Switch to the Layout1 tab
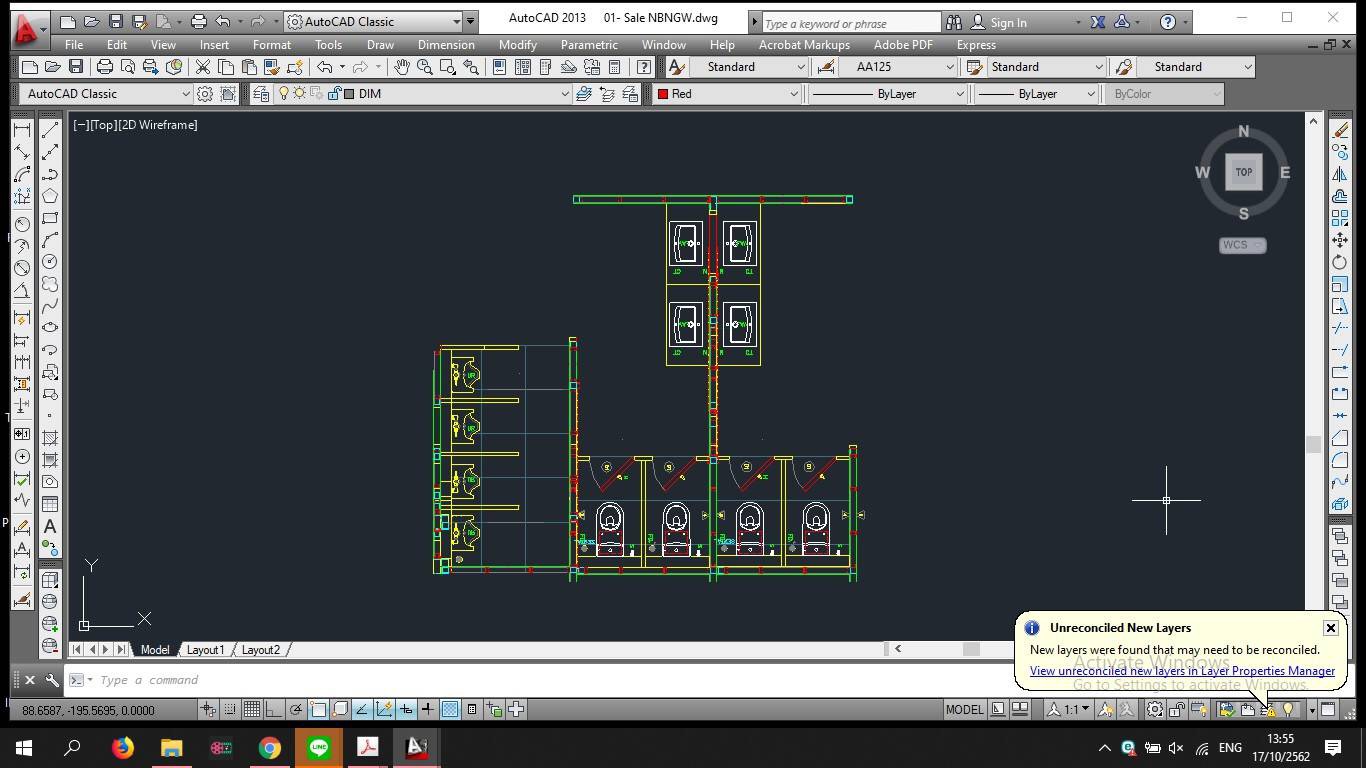 (x=205, y=650)
